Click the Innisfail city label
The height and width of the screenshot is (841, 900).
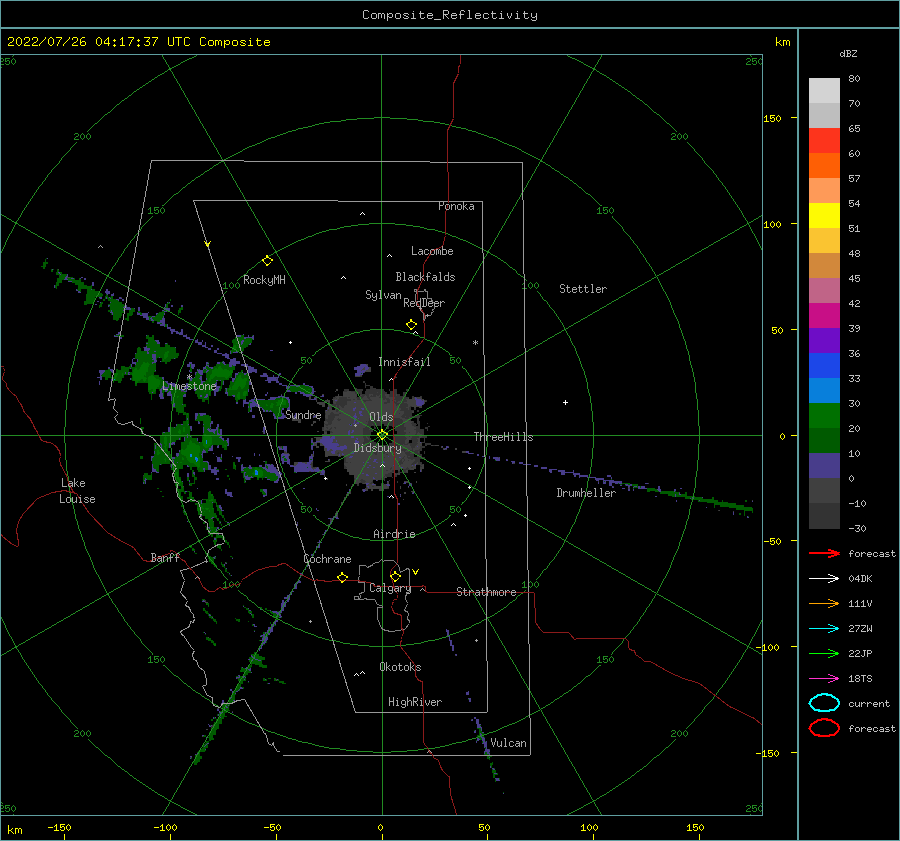tap(404, 362)
